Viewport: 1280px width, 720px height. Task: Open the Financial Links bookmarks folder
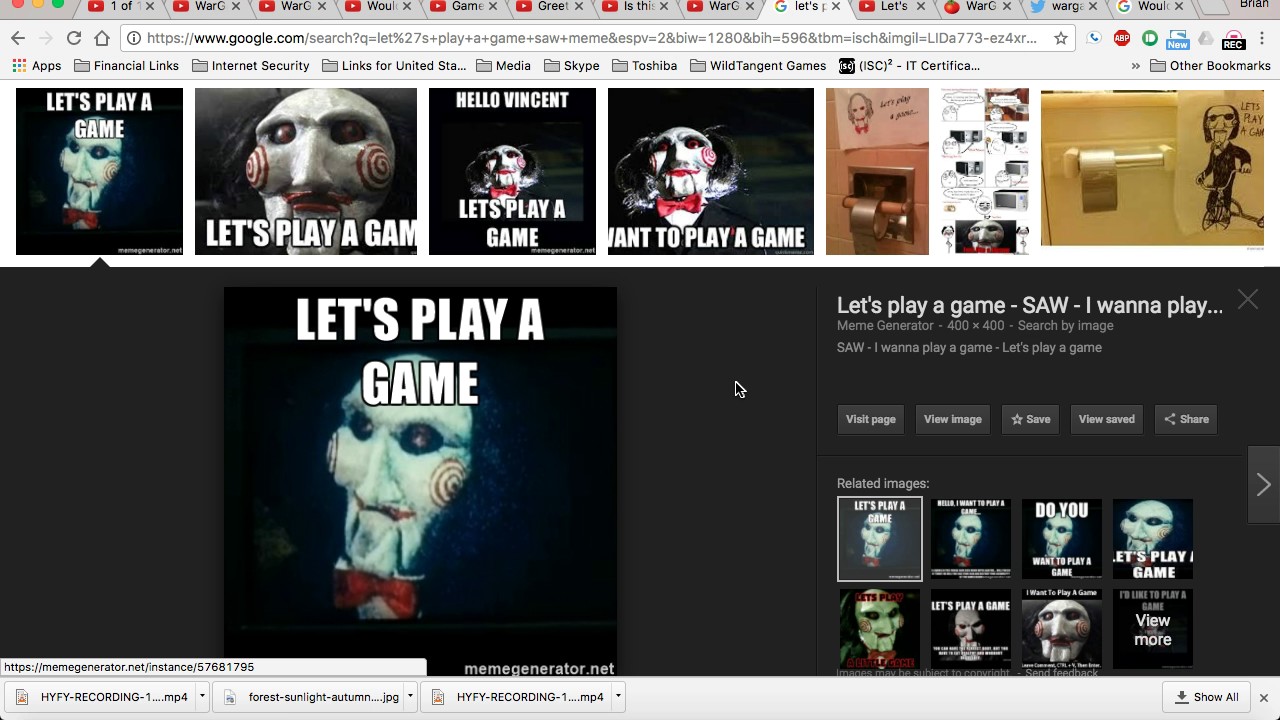(x=127, y=66)
